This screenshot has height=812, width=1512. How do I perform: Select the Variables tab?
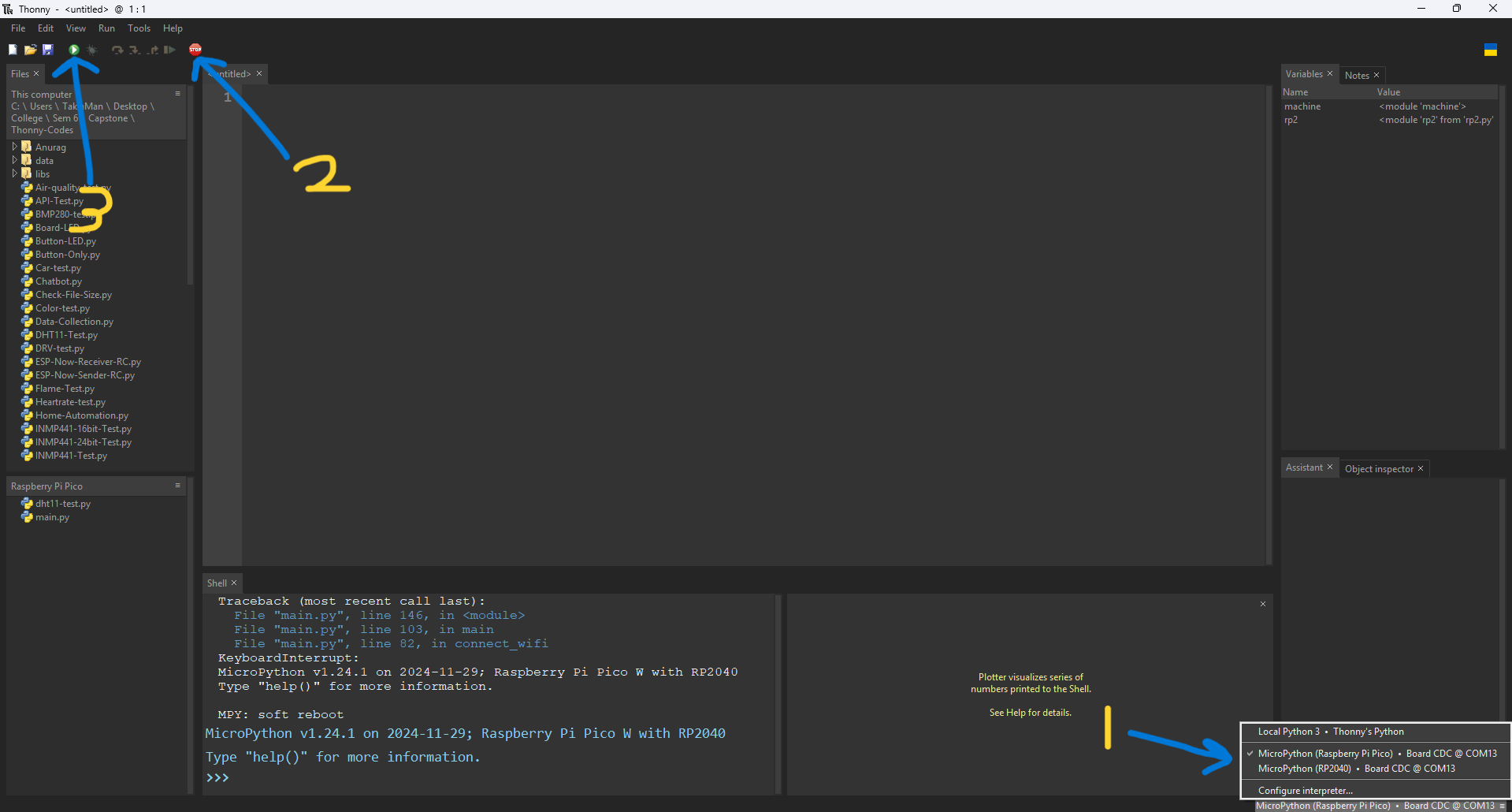pyautogui.click(x=1304, y=74)
